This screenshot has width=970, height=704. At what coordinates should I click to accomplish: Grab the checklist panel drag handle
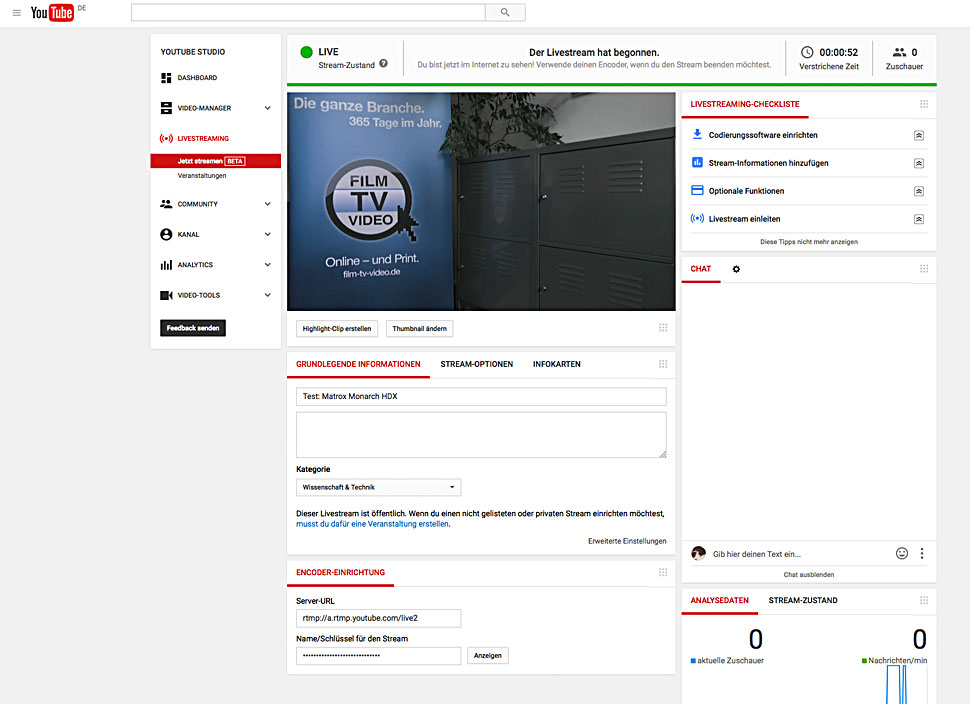click(924, 104)
